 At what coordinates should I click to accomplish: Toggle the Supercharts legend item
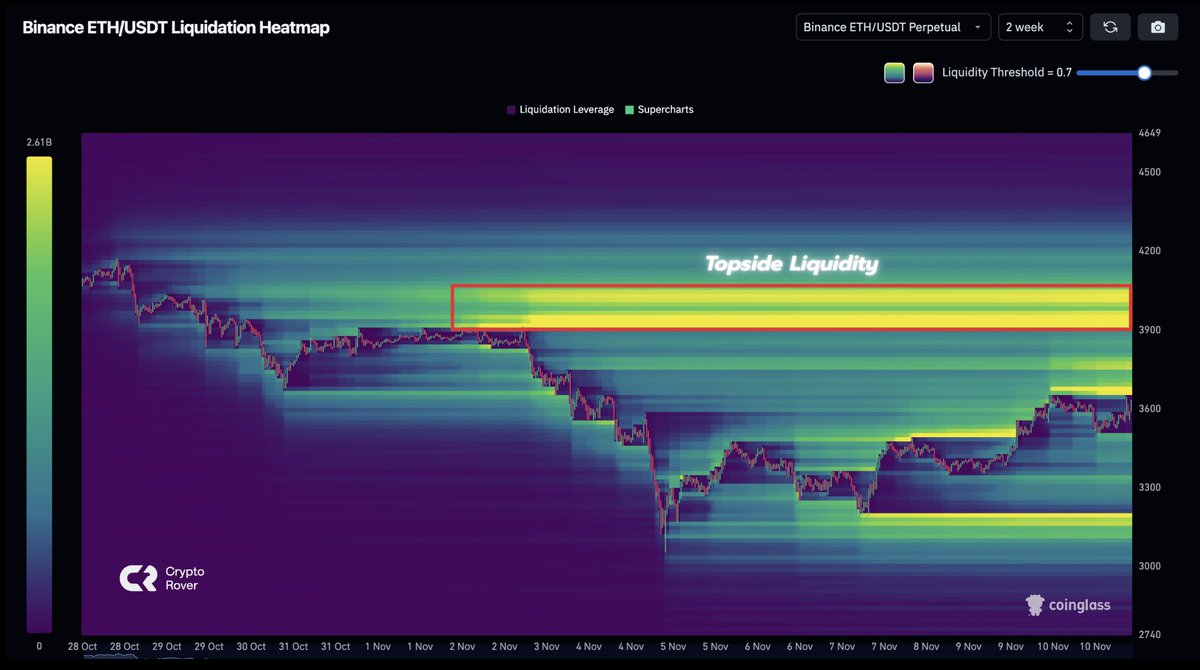point(659,110)
